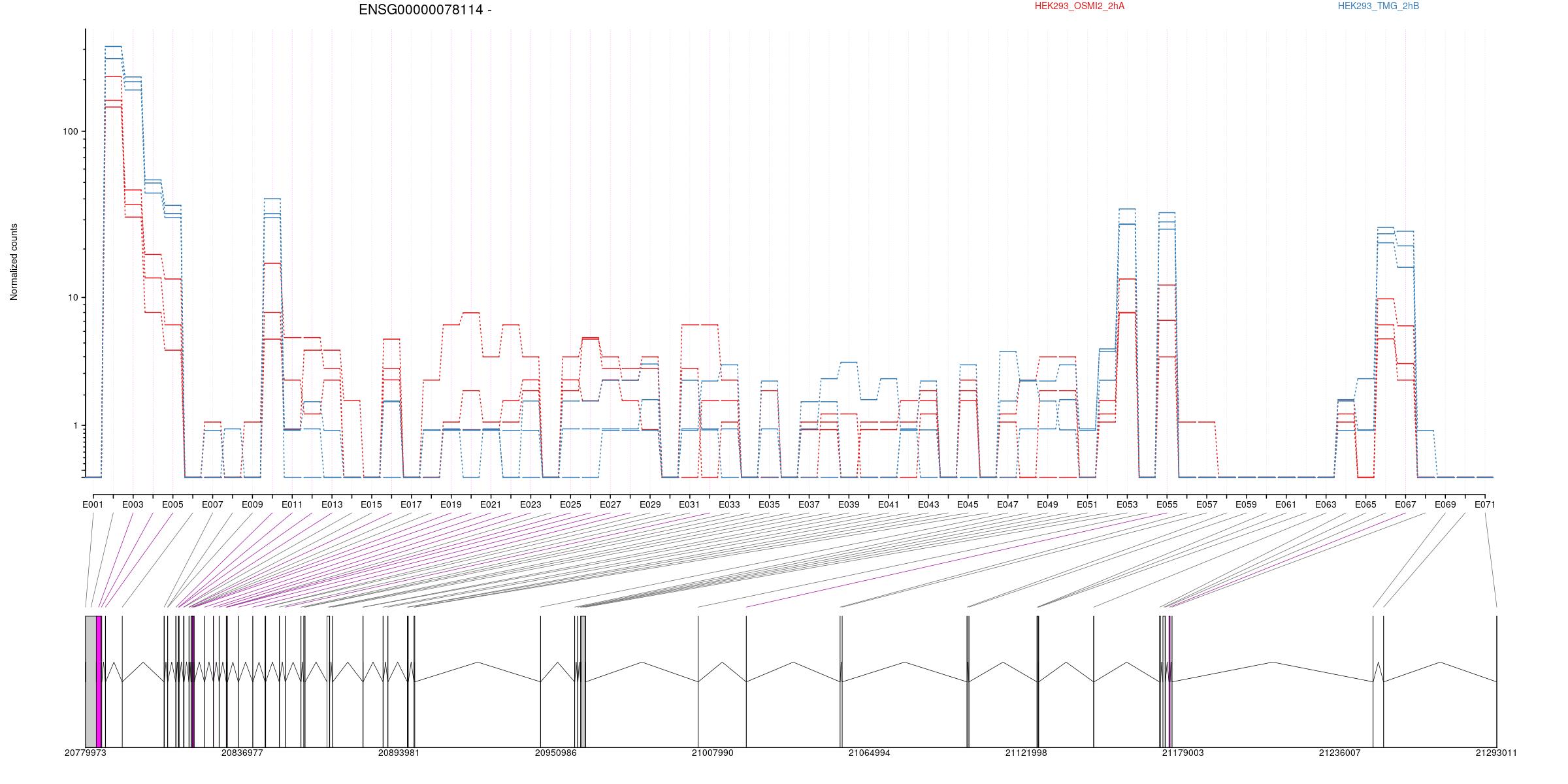The height and width of the screenshot is (784, 1568).
Task: Click exon label E005
Action: tap(172, 504)
